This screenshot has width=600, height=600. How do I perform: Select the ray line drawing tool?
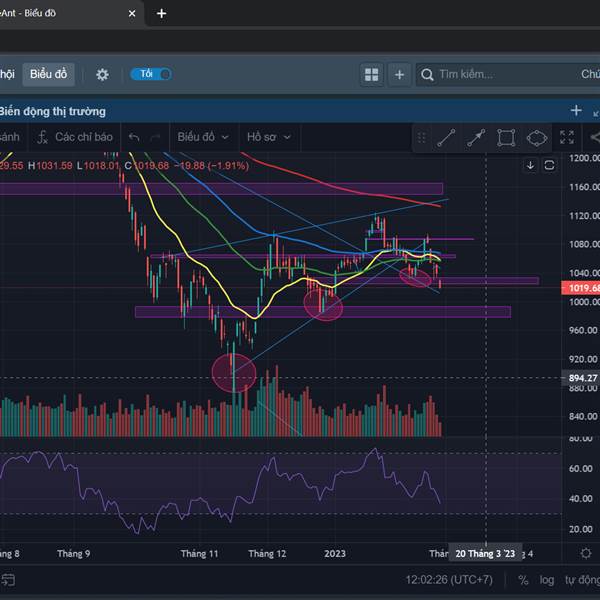(476, 138)
